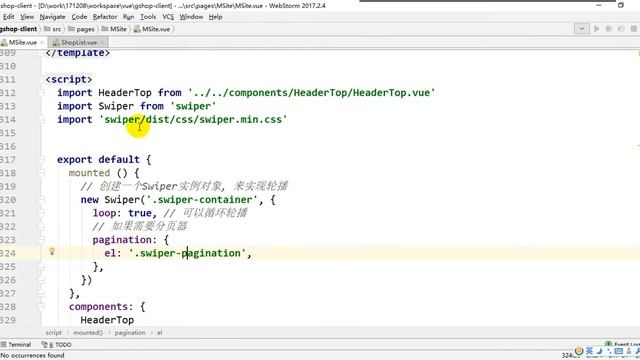Collapse pagination object fold at line 323
This screenshot has width=640, height=360.
click(41, 240)
